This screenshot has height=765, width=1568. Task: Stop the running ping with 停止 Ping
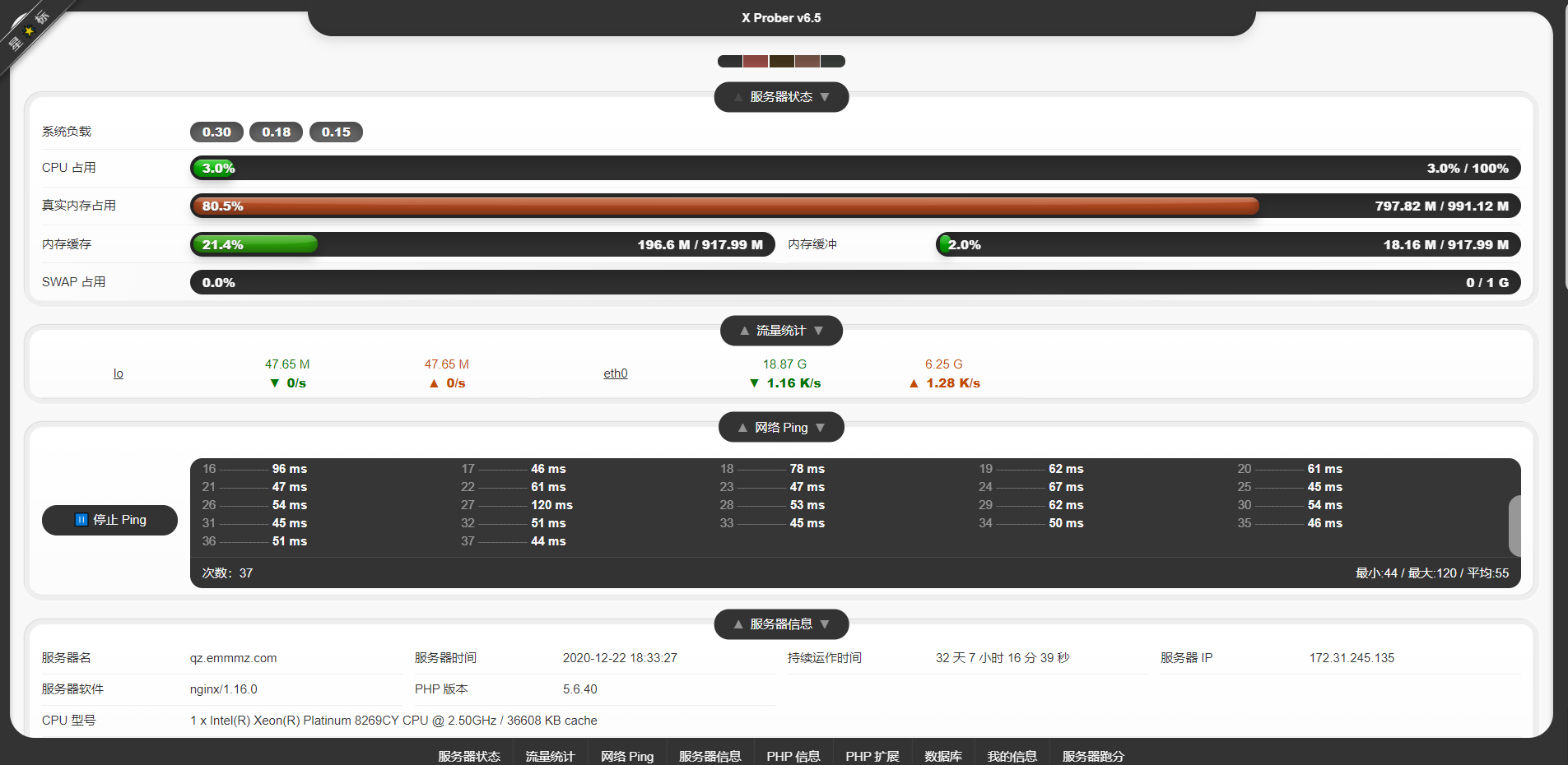pos(109,520)
